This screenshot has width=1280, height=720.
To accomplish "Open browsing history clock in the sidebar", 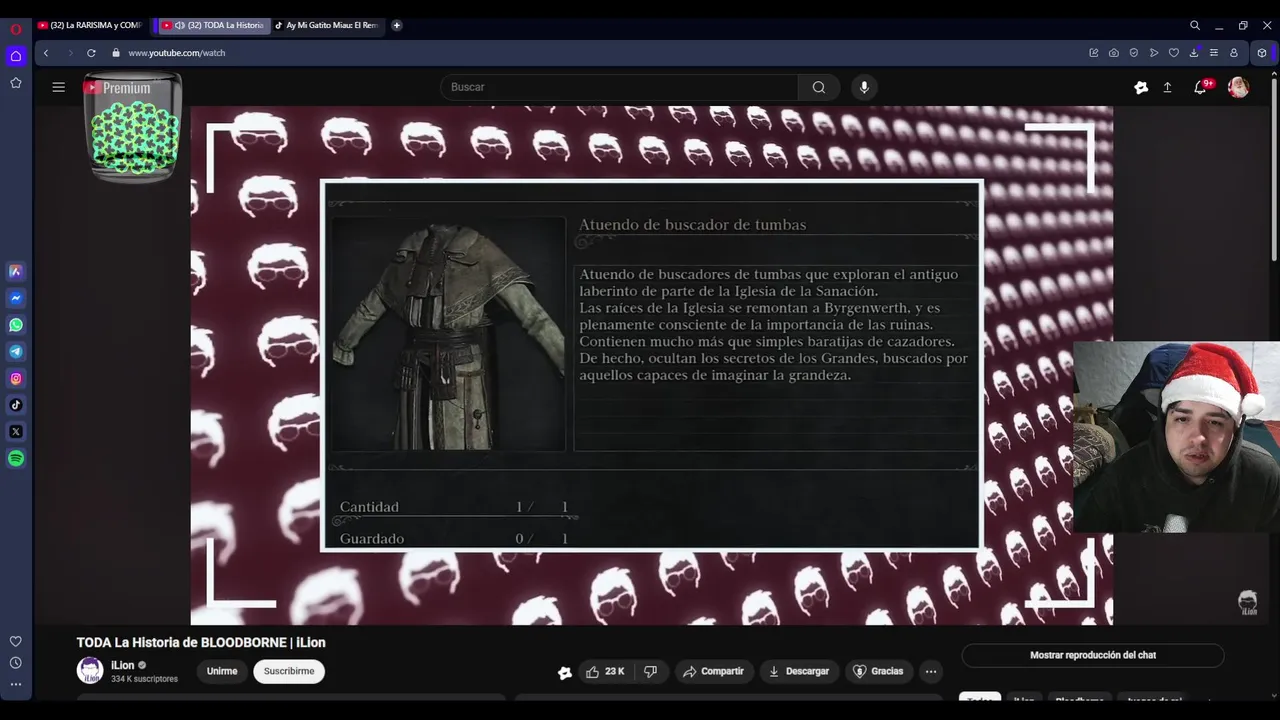I will click(x=16, y=663).
